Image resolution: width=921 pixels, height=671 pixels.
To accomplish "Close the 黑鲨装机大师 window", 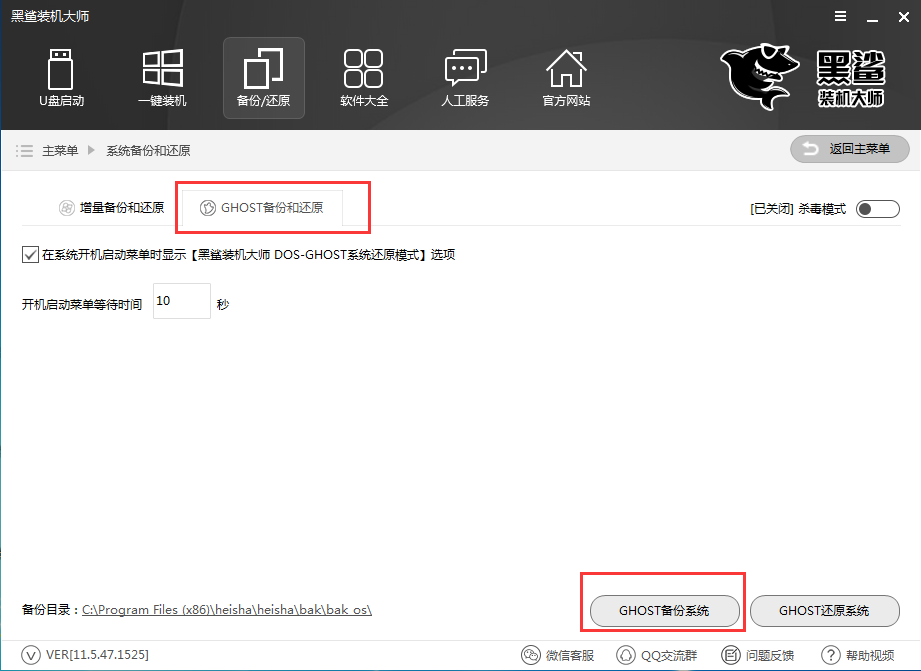I will (904, 17).
